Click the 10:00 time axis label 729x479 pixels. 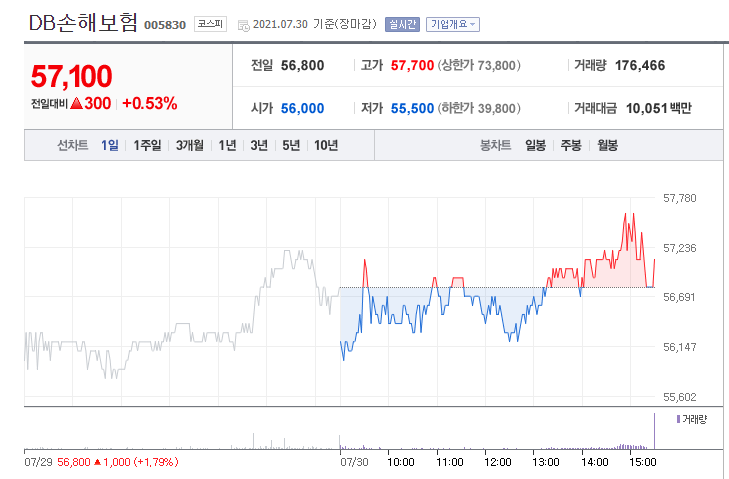(x=401, y=462)
